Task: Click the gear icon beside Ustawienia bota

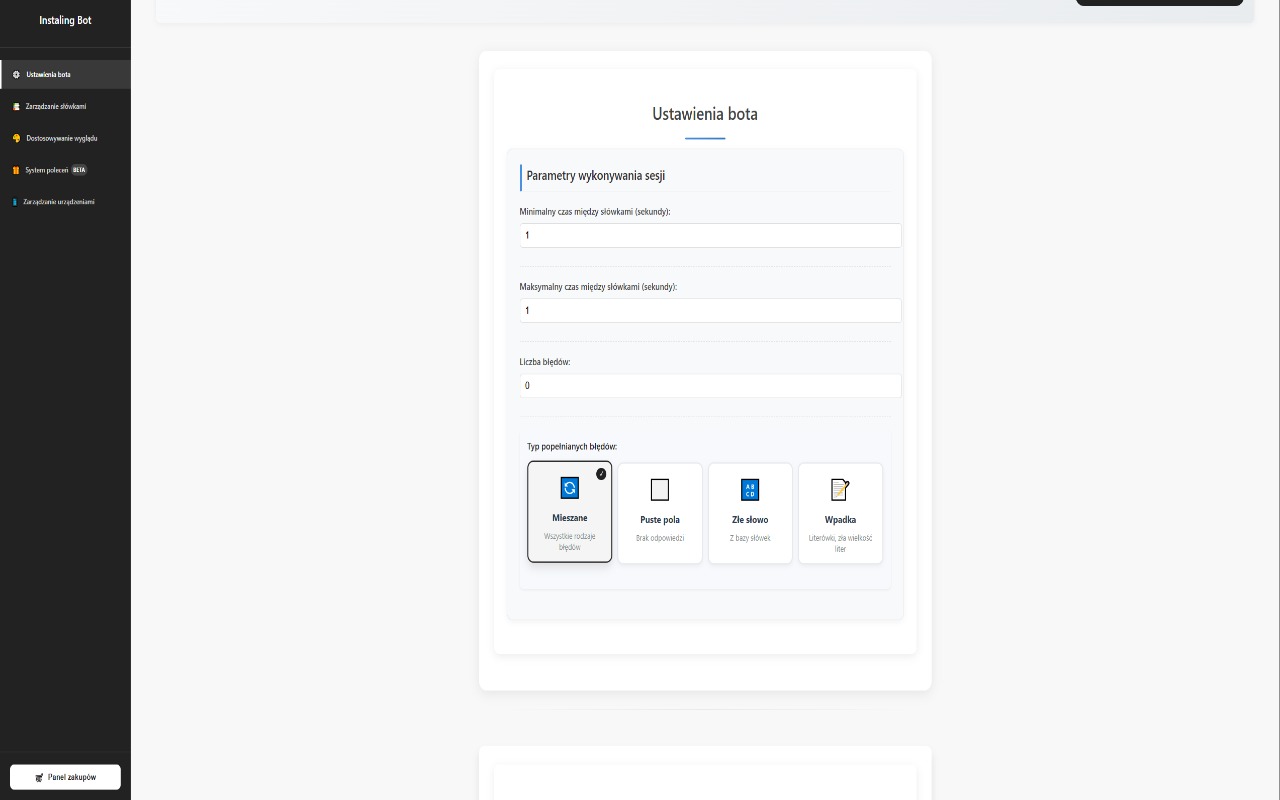Action: pyautogui.click(x=15, y=74)
